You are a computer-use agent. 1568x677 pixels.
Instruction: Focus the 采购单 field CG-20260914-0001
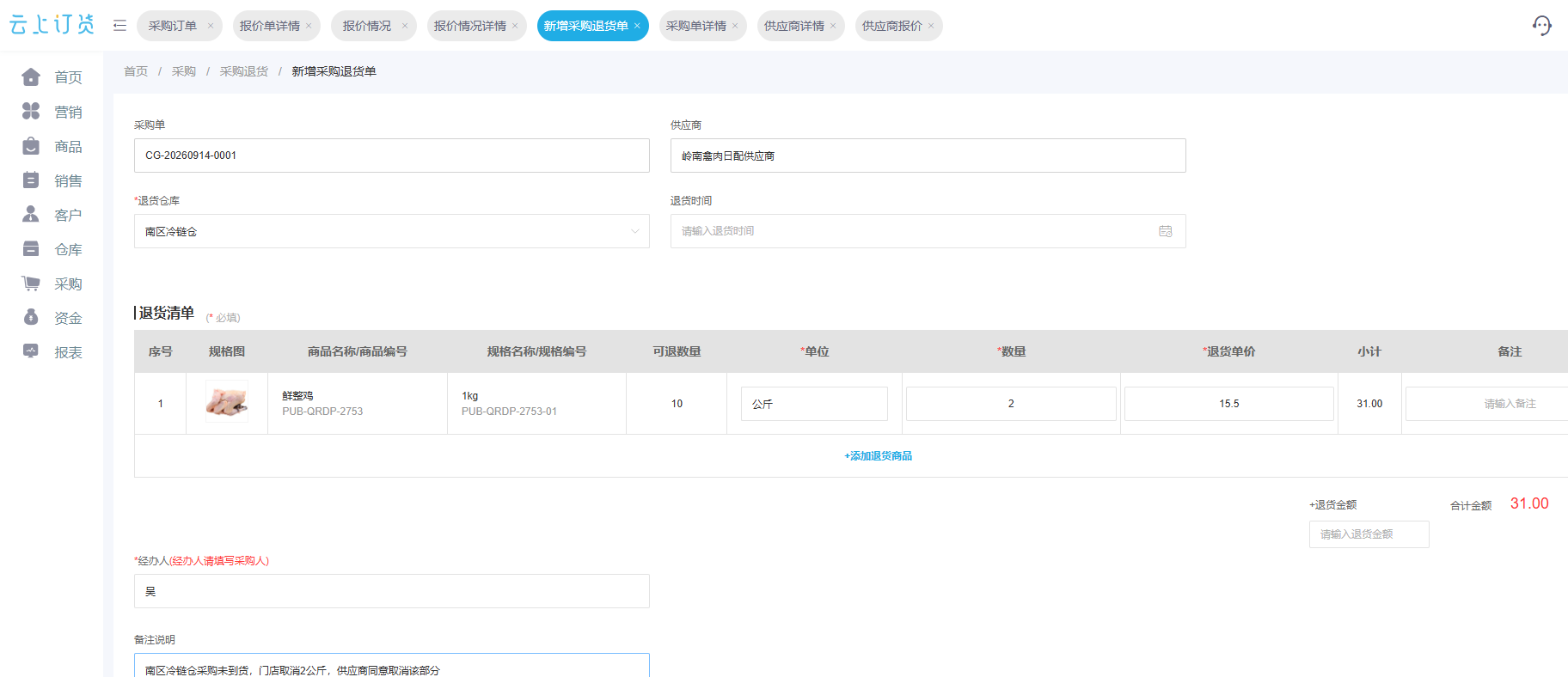click(x=392, y=156)
